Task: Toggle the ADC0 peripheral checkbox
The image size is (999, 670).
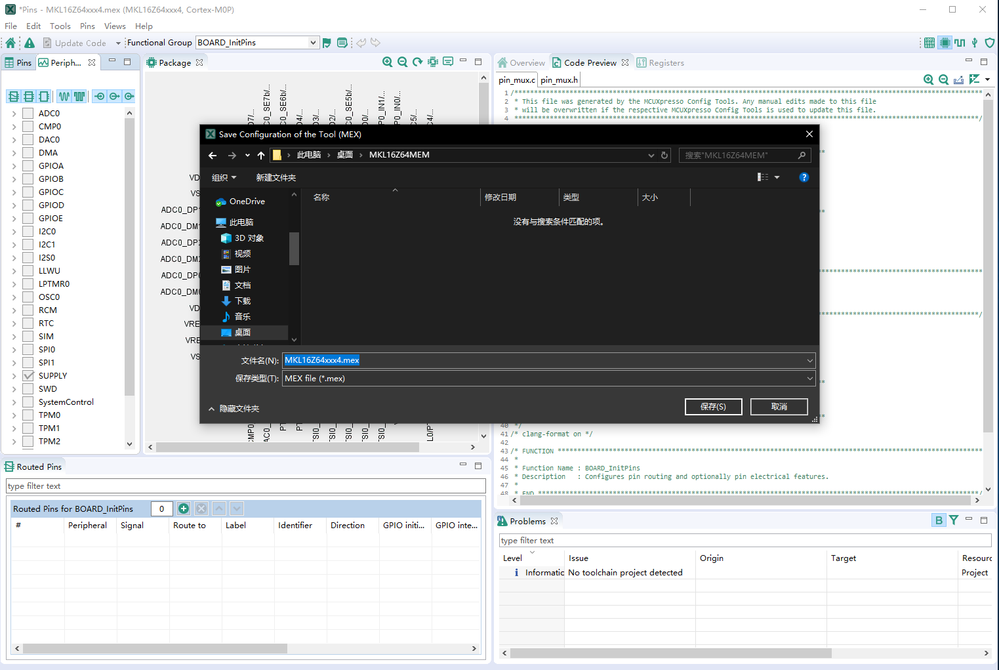Action: [x=28, y=113]
